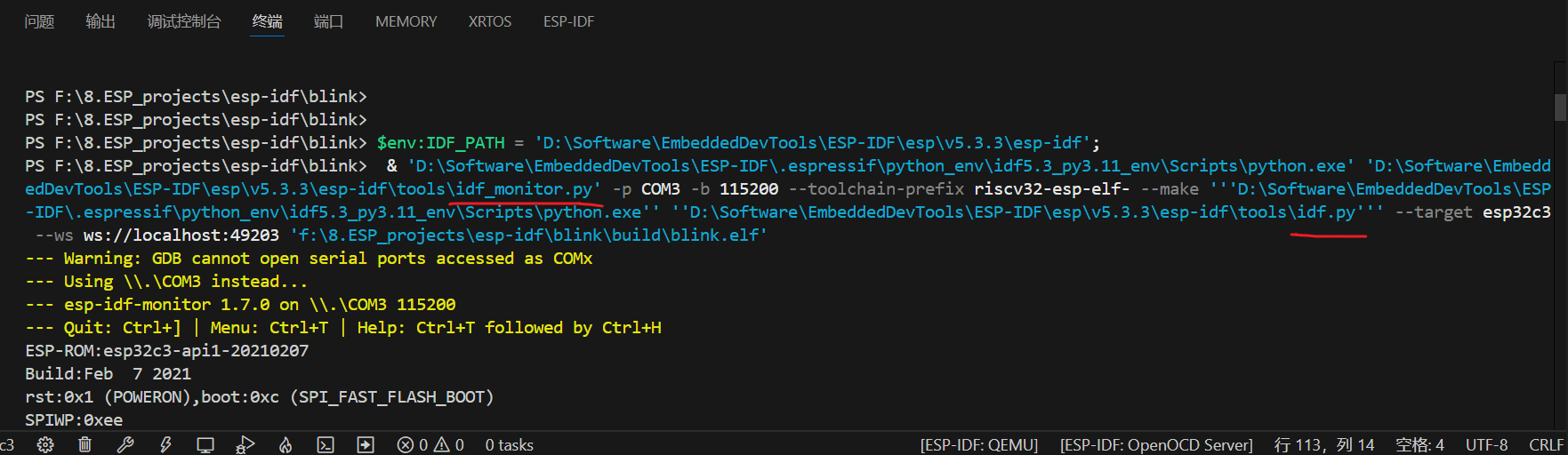Click the [ESP-IDF: QEMU] status item
The width and height of the screenshot is (1568, 455).
coord(979,444)
